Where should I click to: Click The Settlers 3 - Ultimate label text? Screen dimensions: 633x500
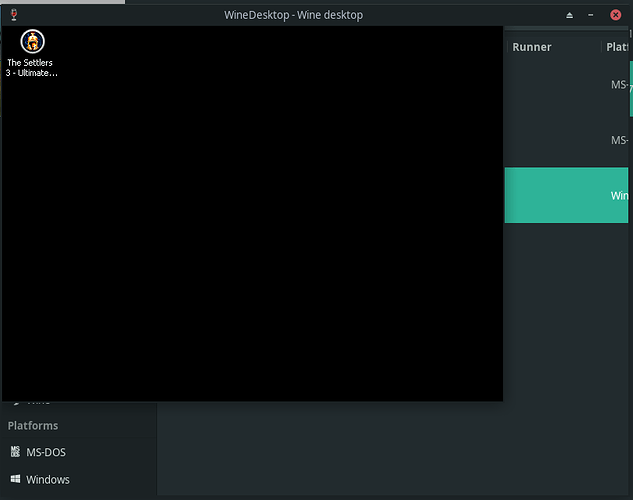tap(31, 68)
